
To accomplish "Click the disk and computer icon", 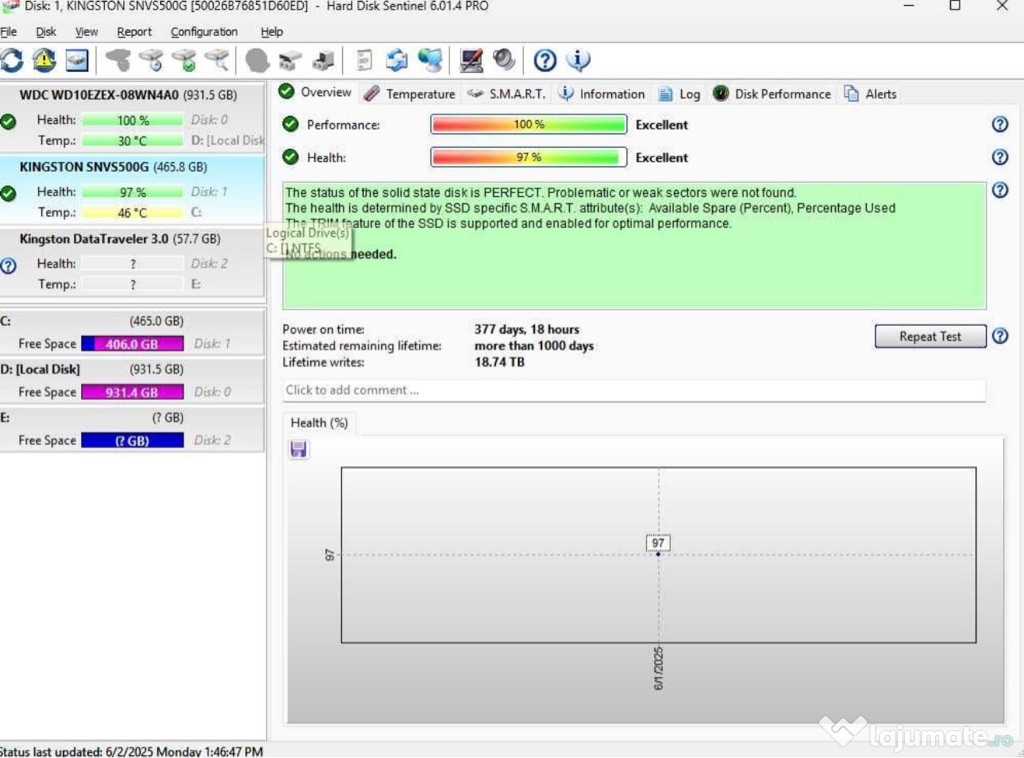I will click(323, 61).
